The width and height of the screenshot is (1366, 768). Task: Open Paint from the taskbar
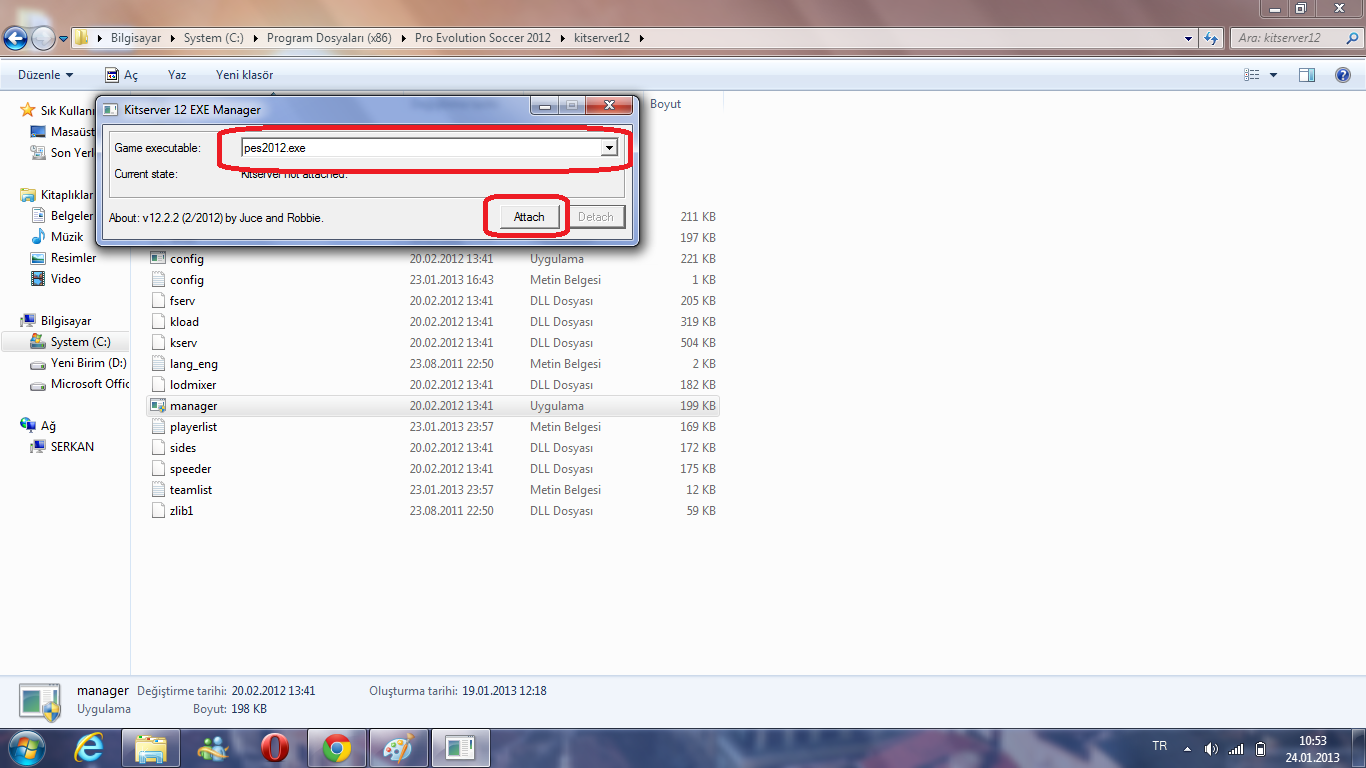click(399, 748)
